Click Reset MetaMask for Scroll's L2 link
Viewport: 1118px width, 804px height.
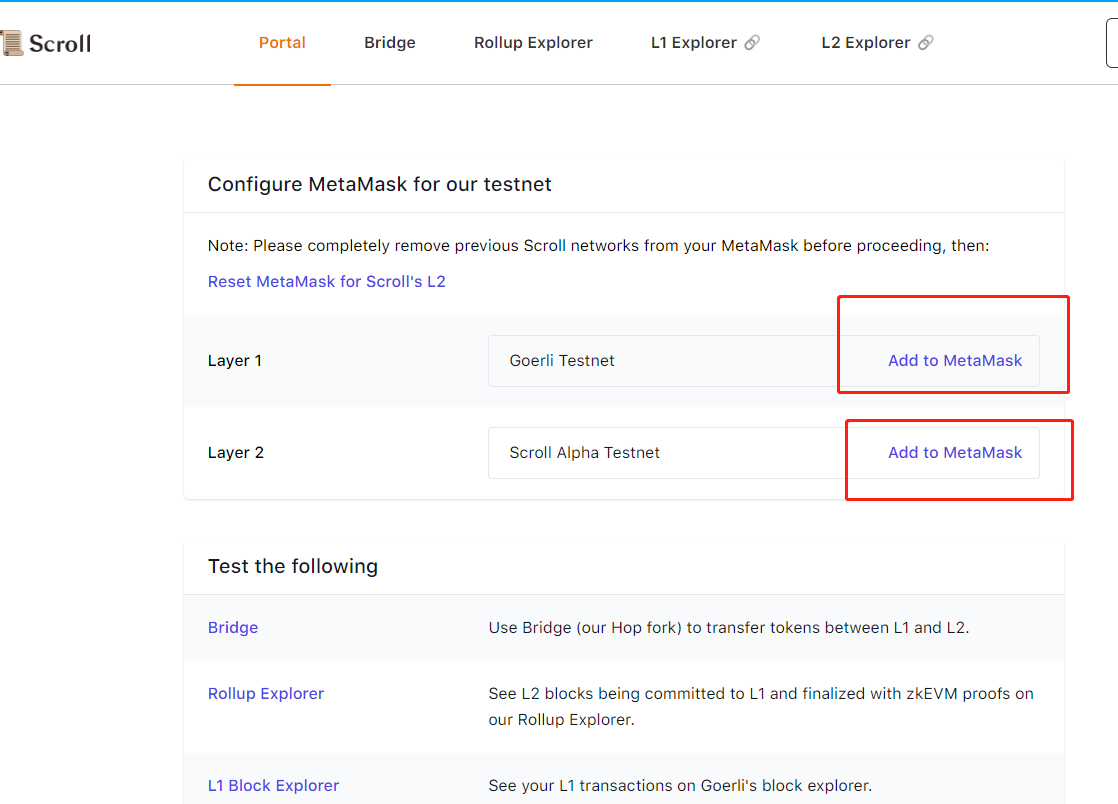[x=327, y=282]
